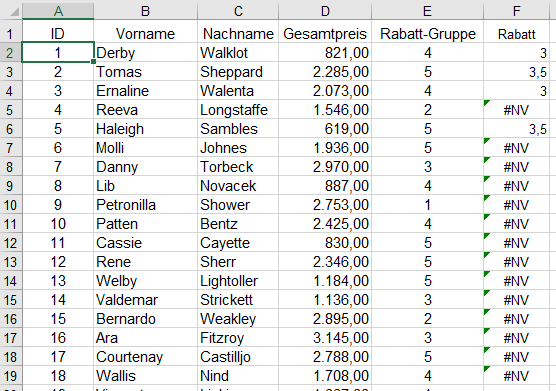Select cell containing Courtenay
Viewport: 556px width, 391px height.
tap(145, 357)
